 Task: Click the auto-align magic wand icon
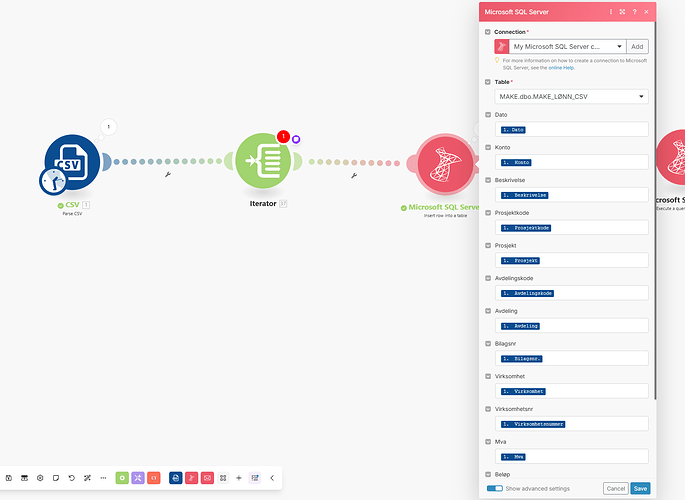[x=87, y=478]
